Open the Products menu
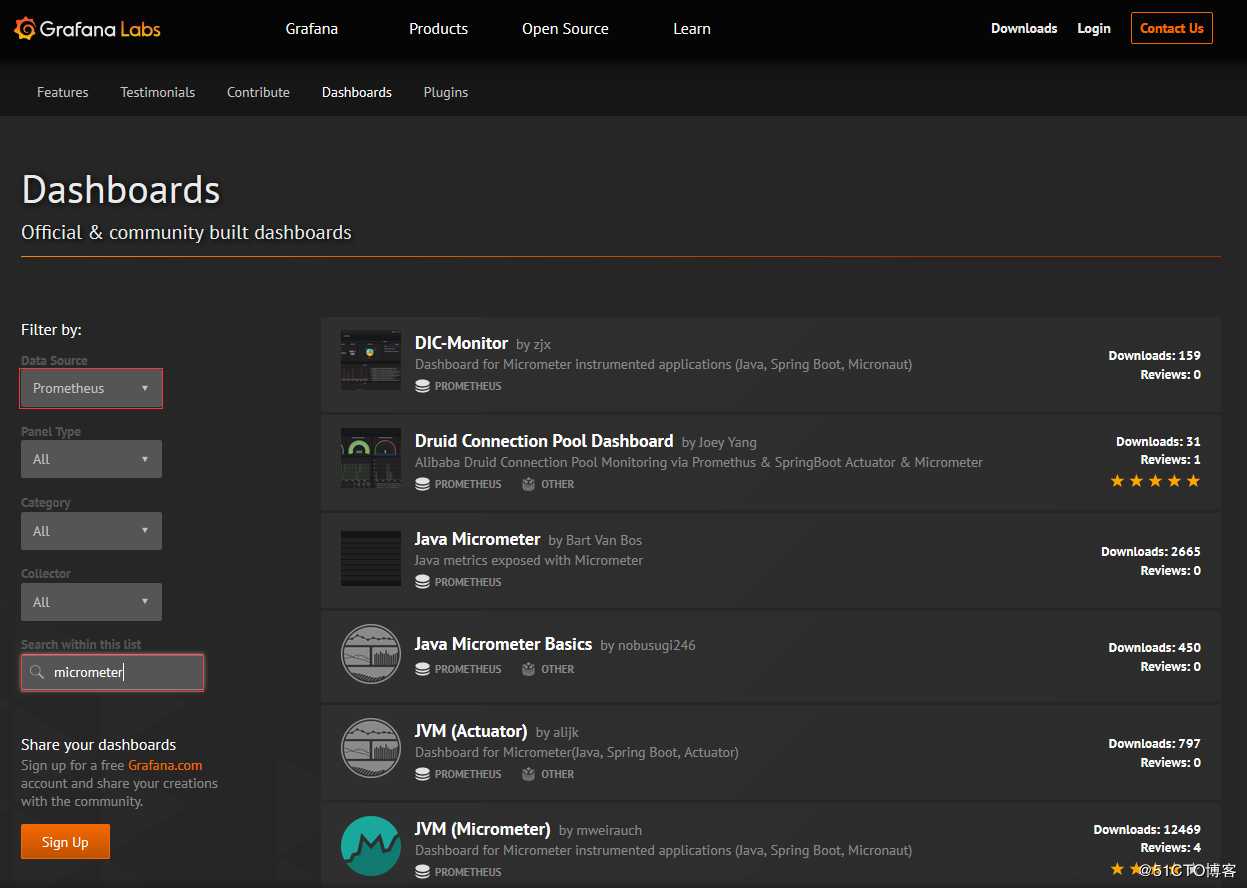 click(438, 28)
